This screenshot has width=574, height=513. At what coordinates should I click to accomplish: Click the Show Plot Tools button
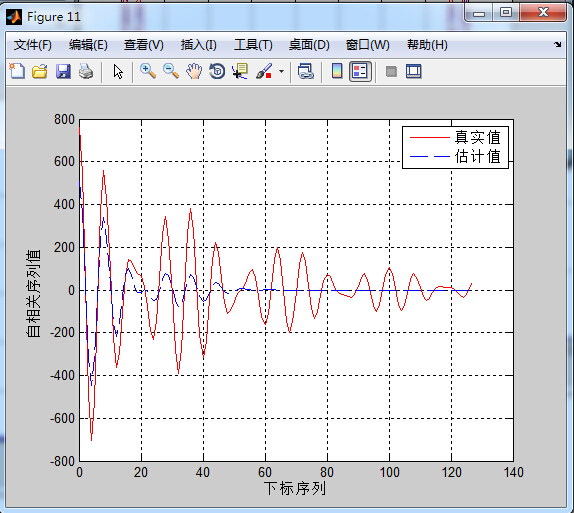click(x=414, y=71)
